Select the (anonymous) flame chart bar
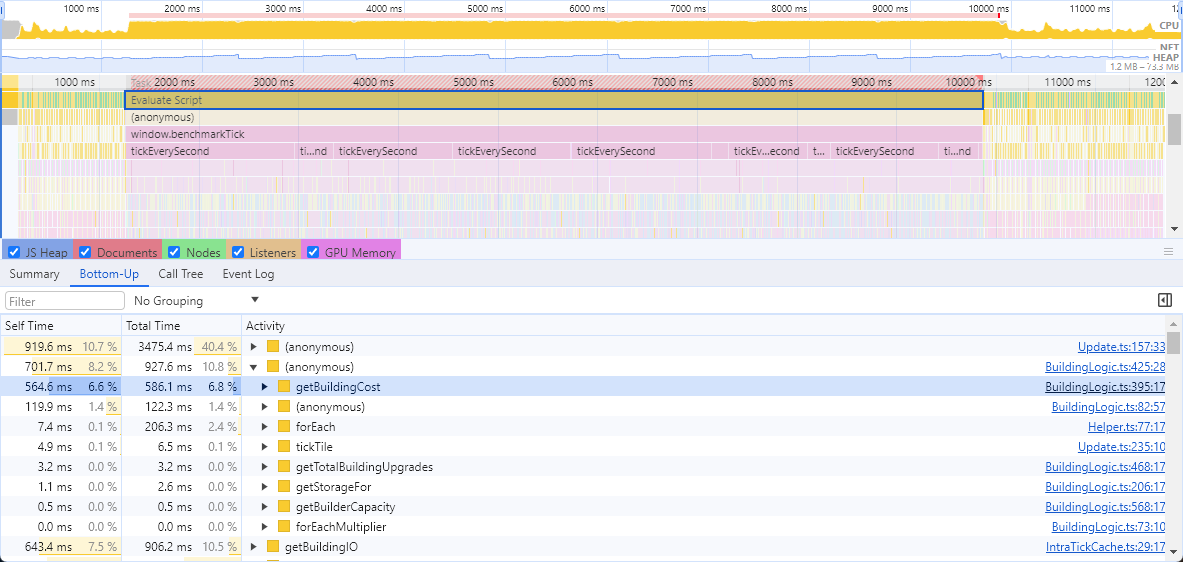Viewport: 1183px width, 562px height. pos(554,117)
